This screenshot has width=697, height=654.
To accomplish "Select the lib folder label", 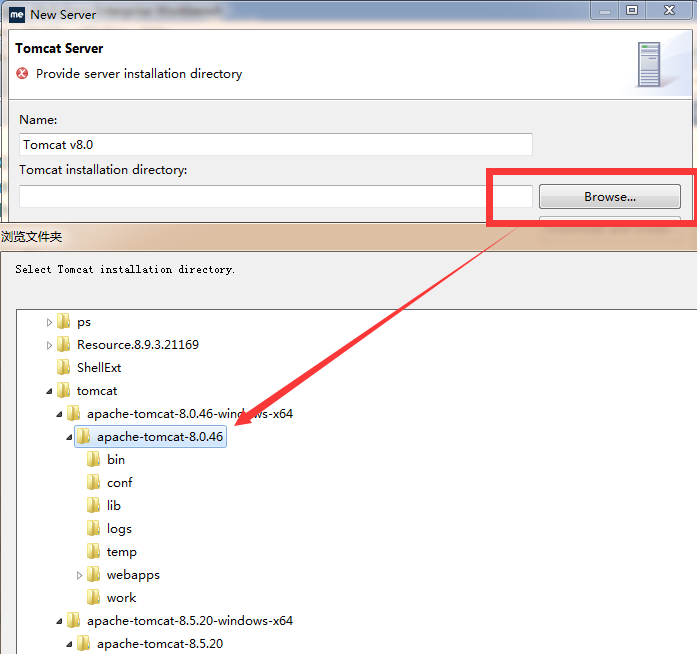I will (114, 506).
